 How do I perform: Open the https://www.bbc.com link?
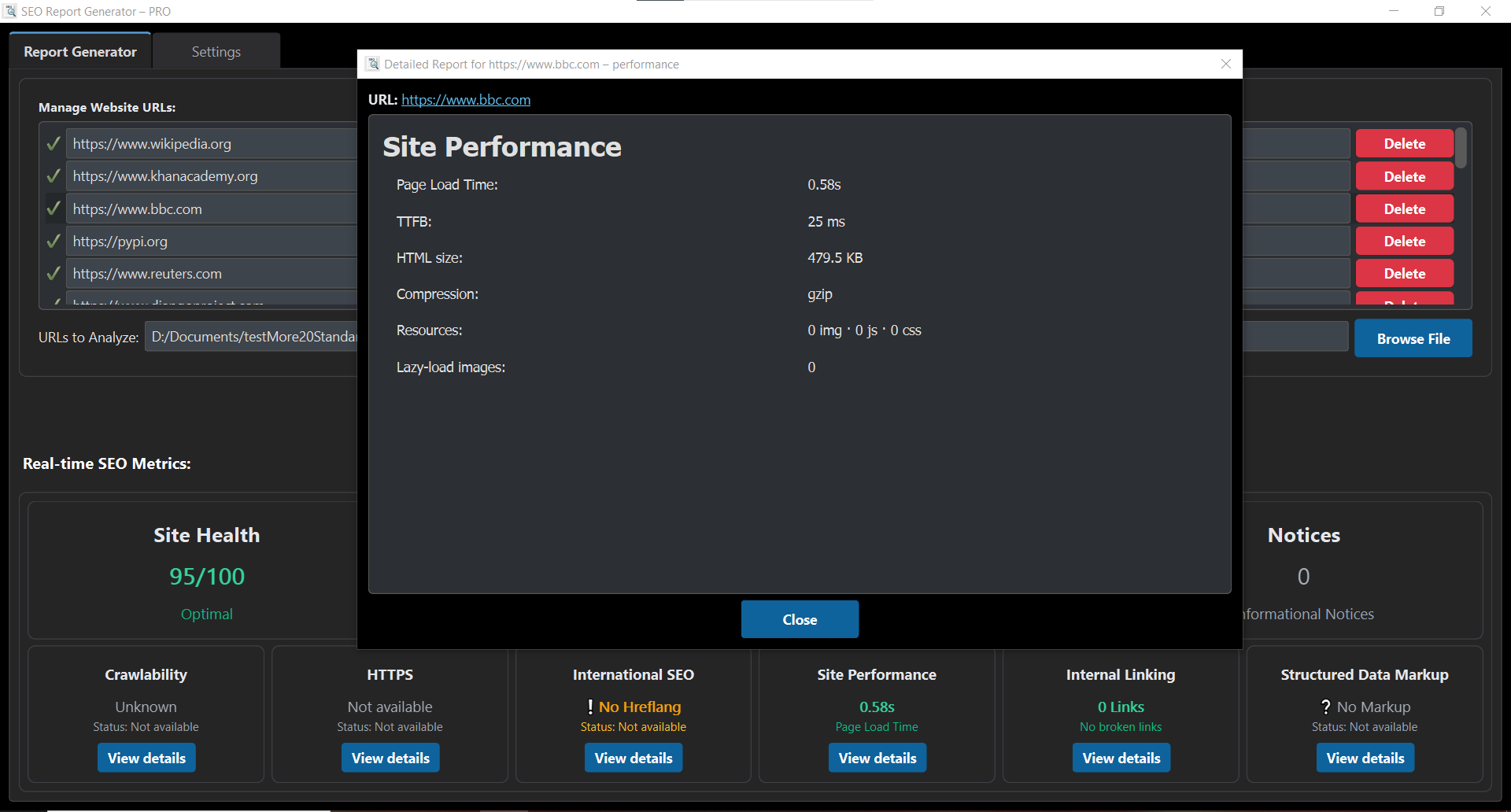point(465,100)
